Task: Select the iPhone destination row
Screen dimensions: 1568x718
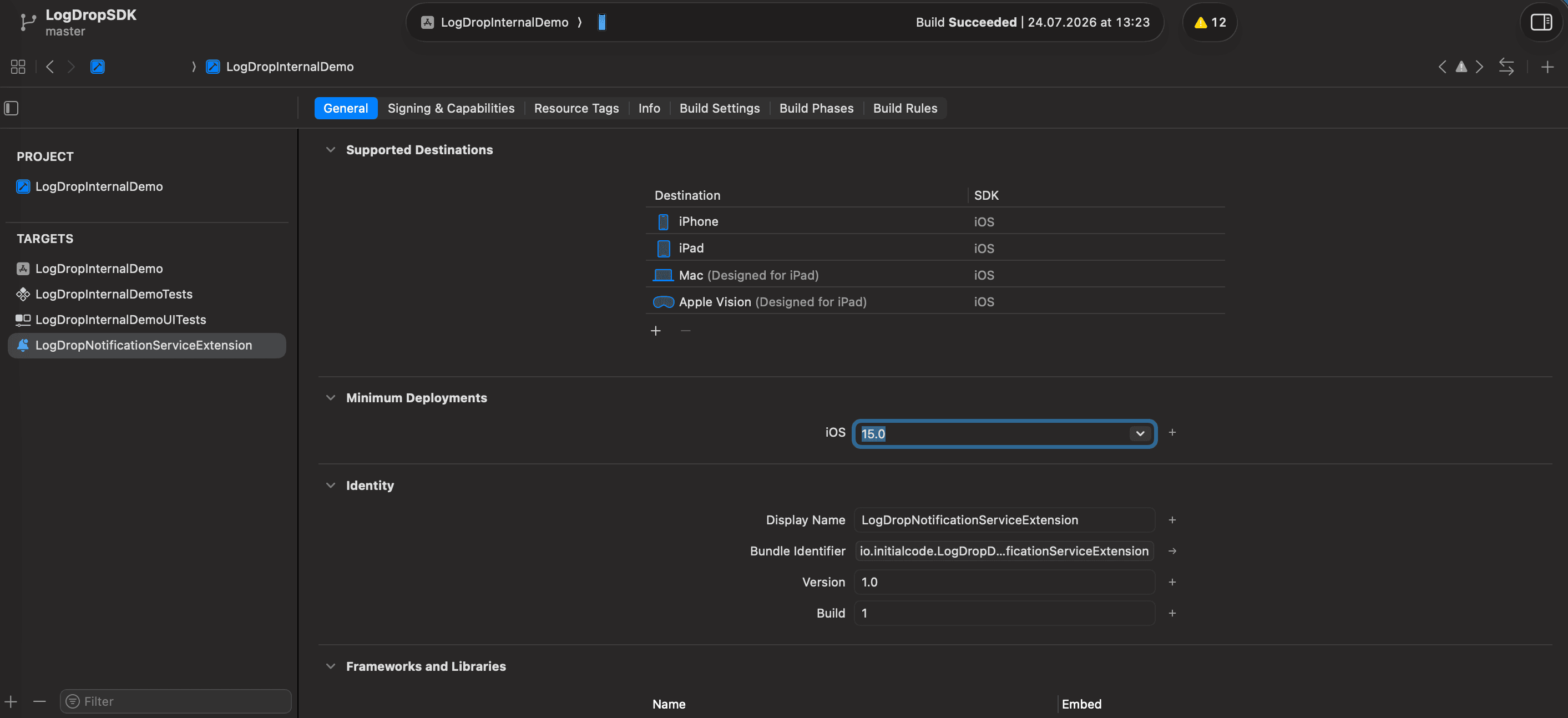Action: [x=935, y=221]
